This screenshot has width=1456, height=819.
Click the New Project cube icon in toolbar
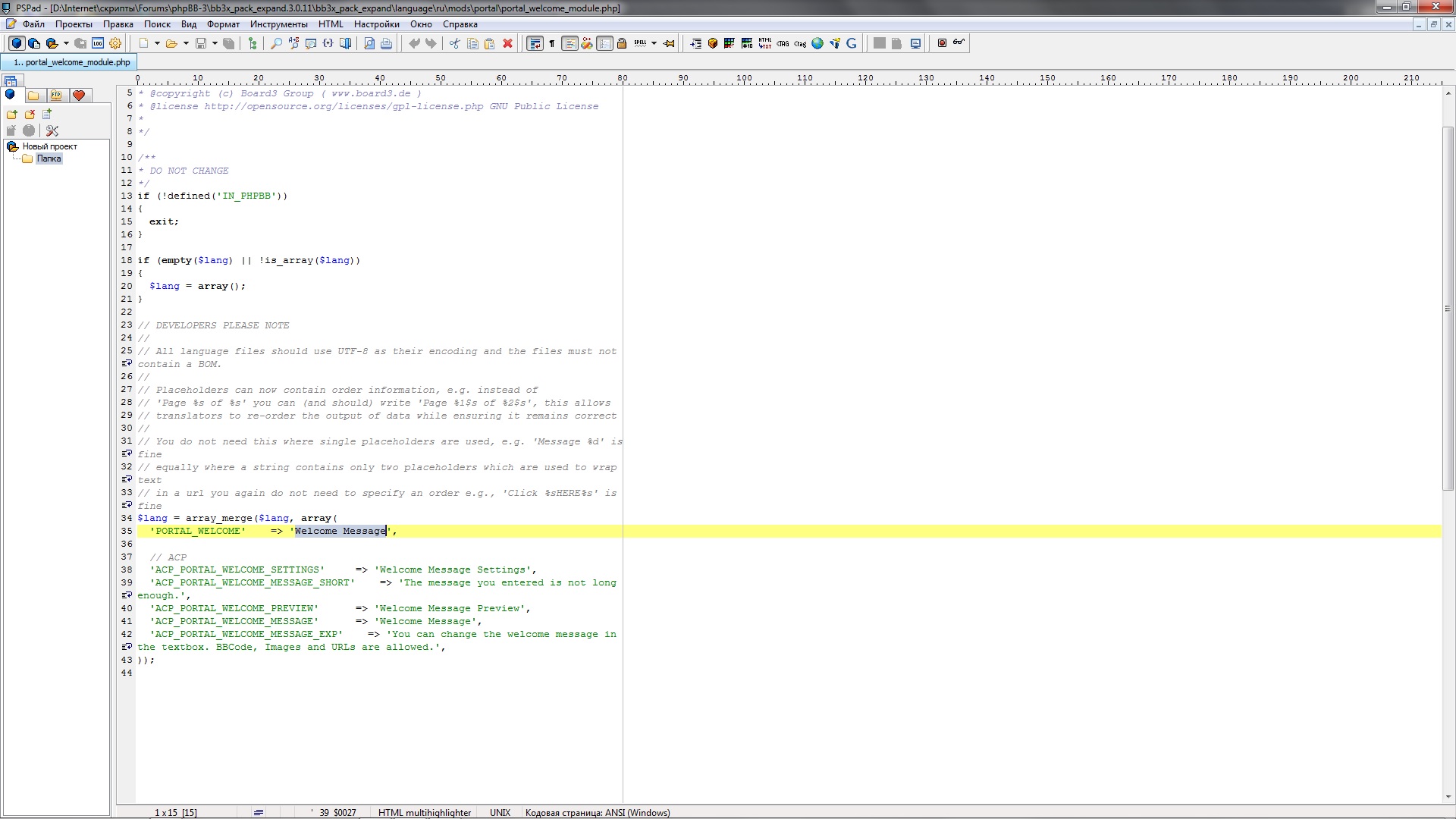(x=17, y=43)
